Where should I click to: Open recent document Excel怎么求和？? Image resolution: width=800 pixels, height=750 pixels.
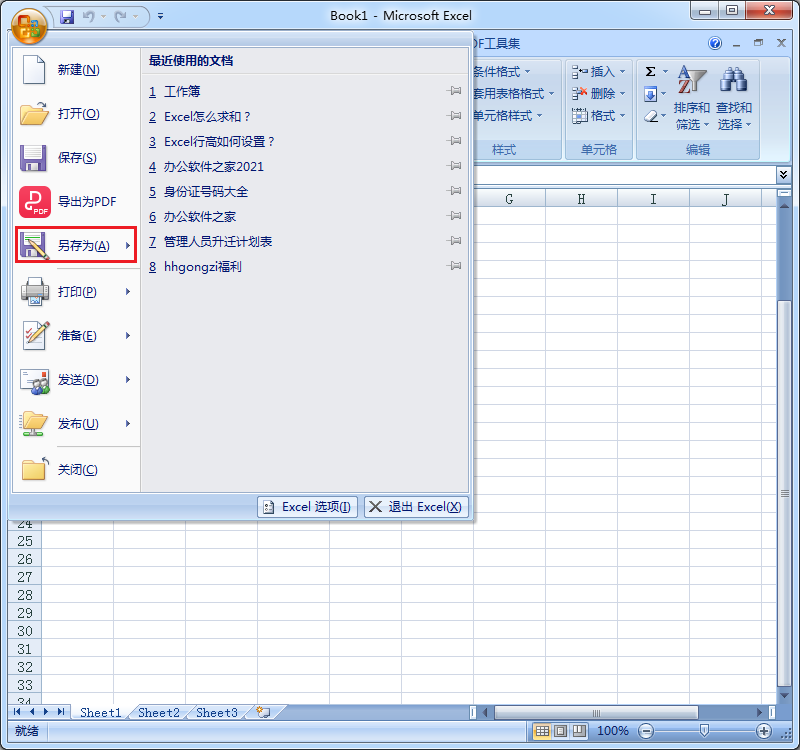[305, 116]
